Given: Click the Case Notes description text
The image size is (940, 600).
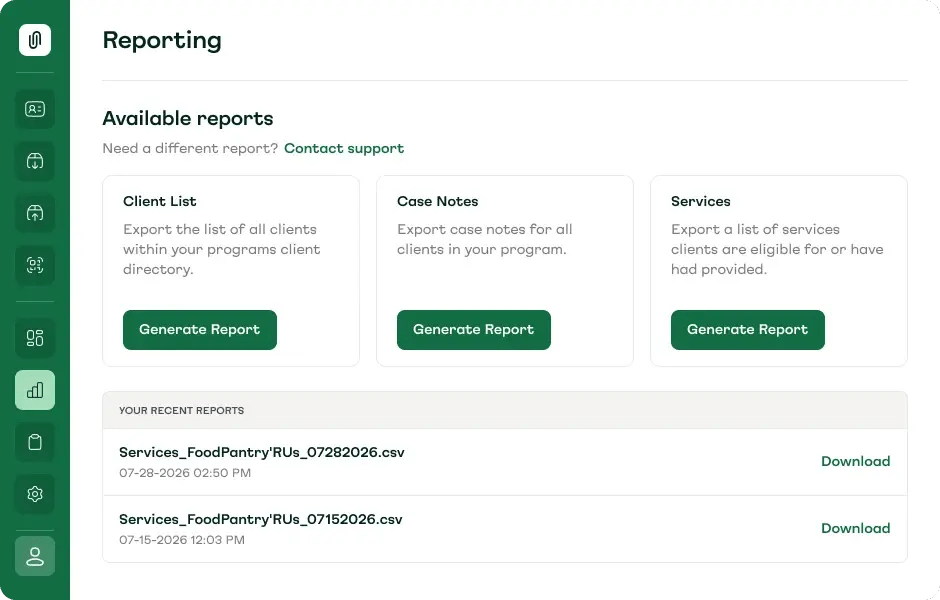Looking at the screenshot, I should point(484,239).
